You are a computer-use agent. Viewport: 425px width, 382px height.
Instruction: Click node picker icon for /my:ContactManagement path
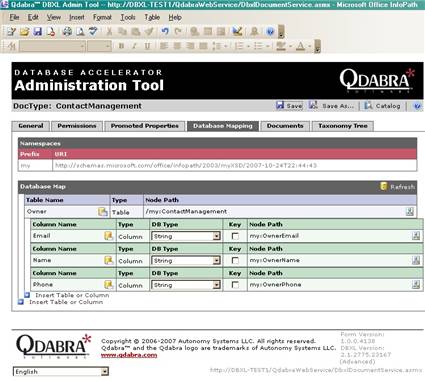point(410,211)
